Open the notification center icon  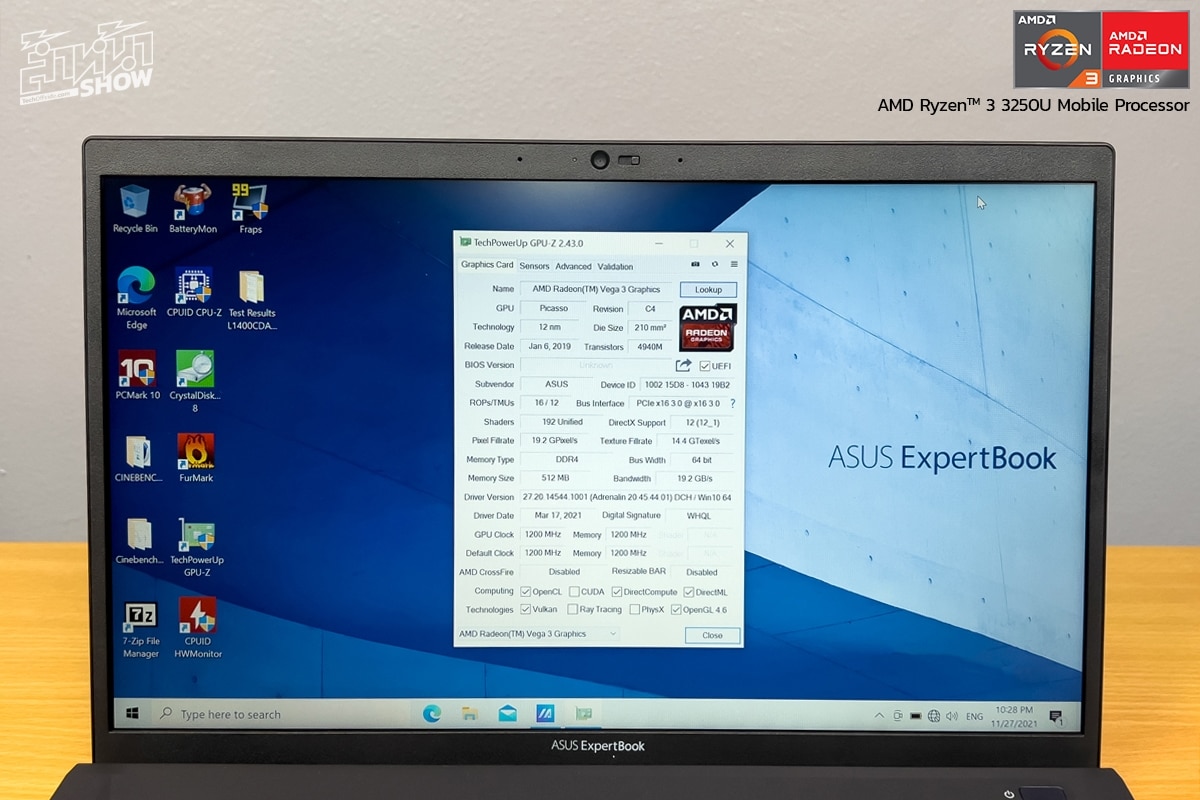pyautogui.click(x=1055, y=717)
